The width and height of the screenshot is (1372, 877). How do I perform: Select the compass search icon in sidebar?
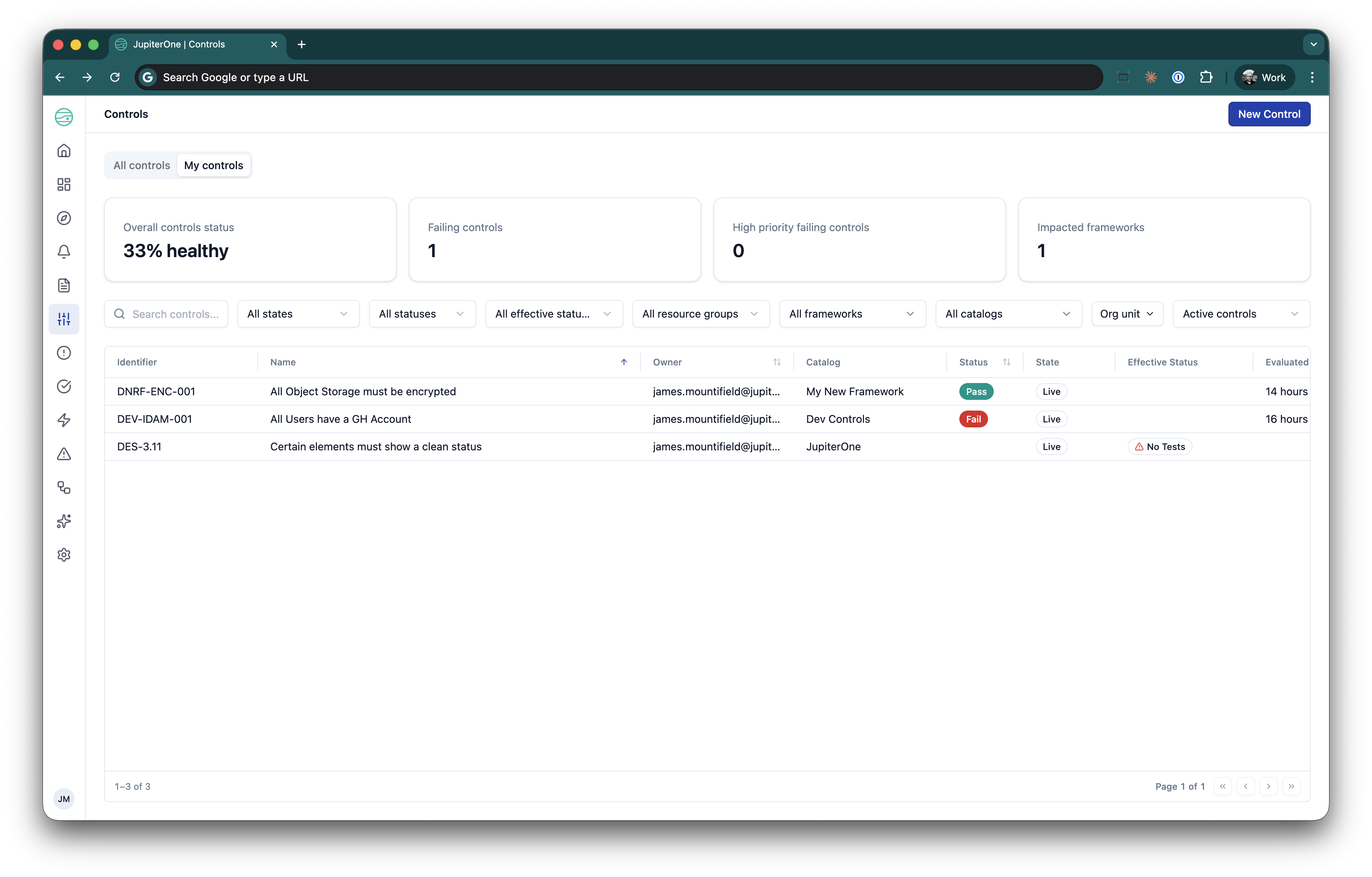click(x=64, y=218)
